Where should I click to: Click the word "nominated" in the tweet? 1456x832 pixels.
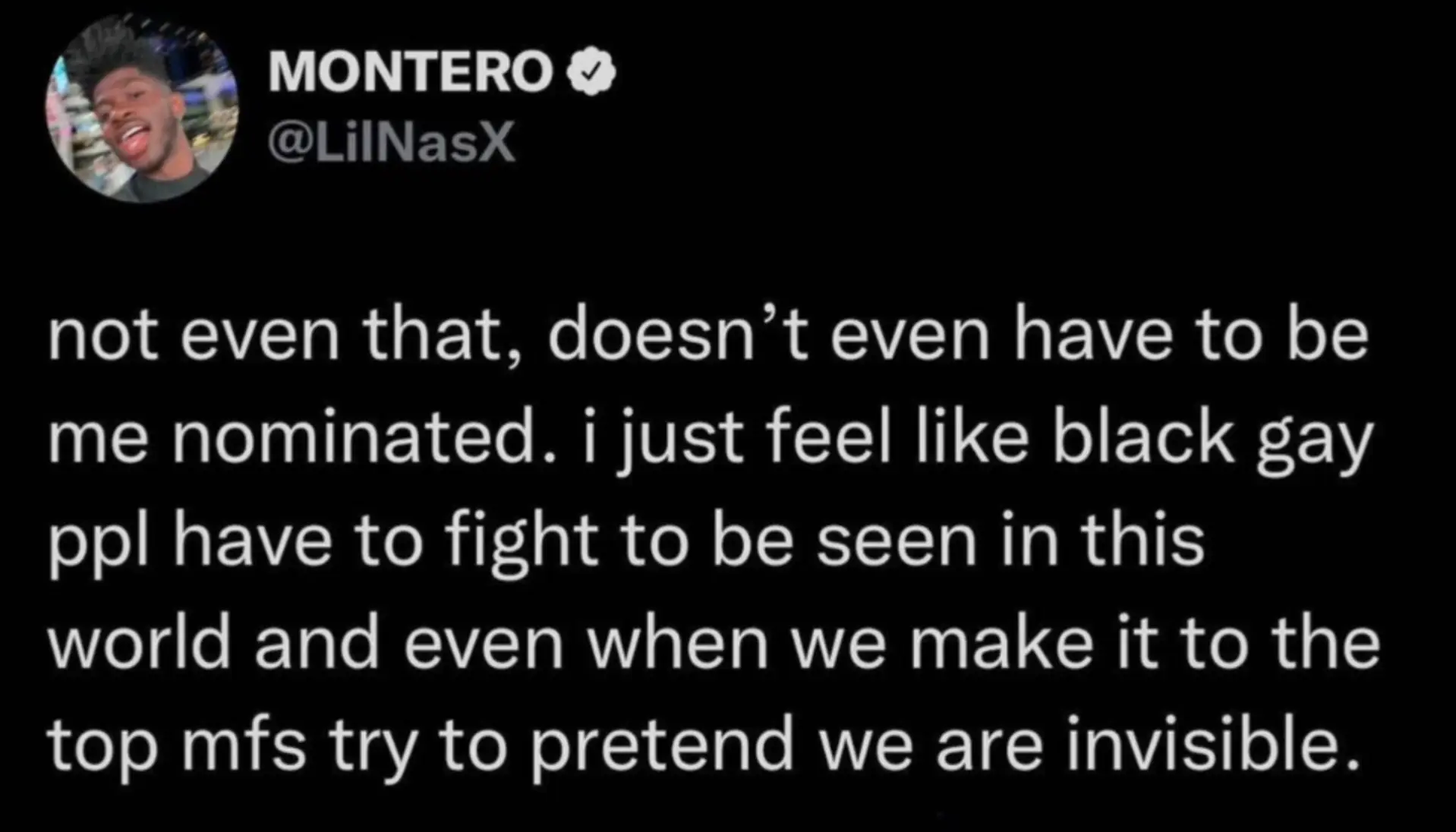click(355, 440)
